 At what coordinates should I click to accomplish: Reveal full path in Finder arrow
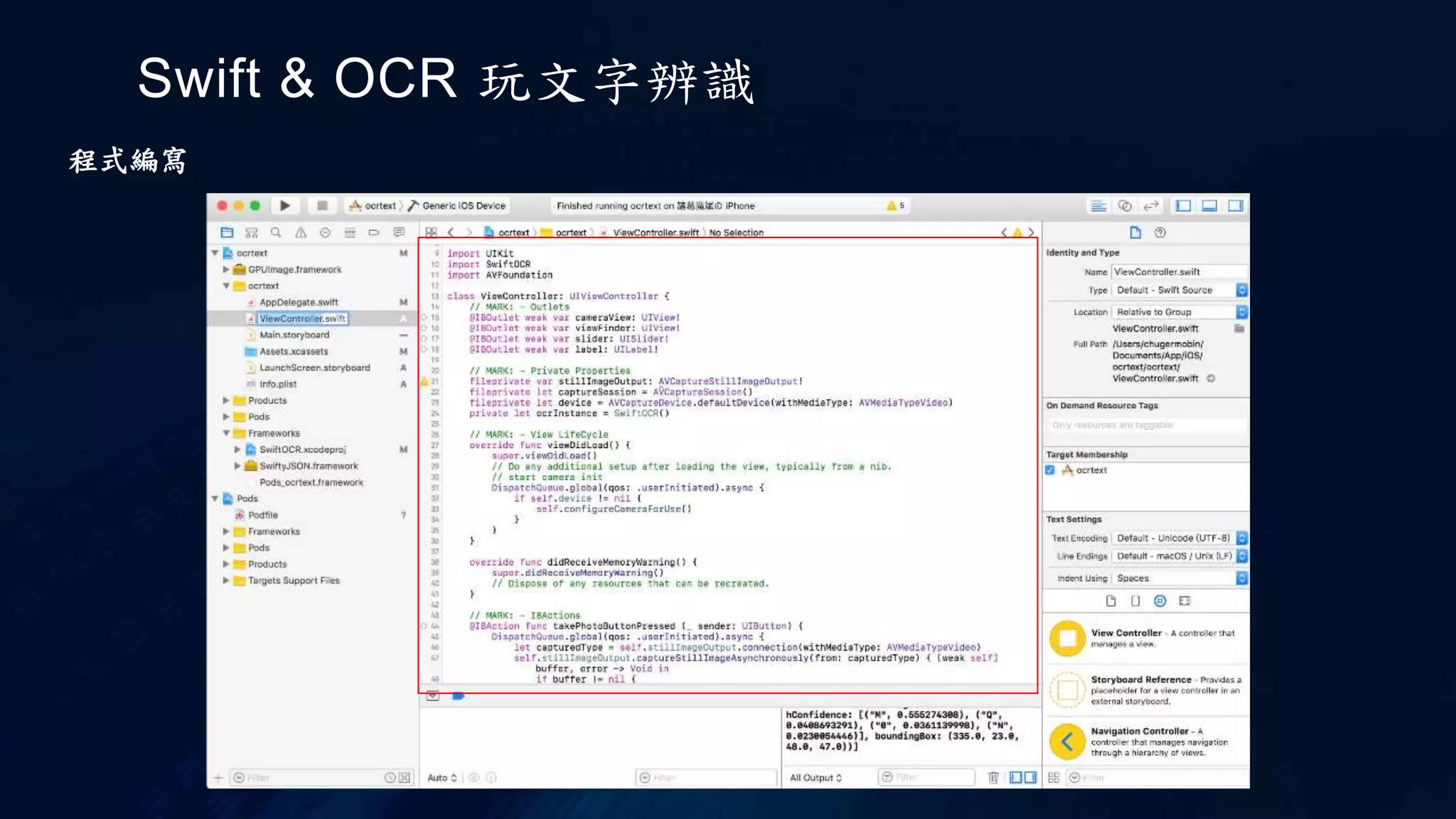click(1211, 378)
